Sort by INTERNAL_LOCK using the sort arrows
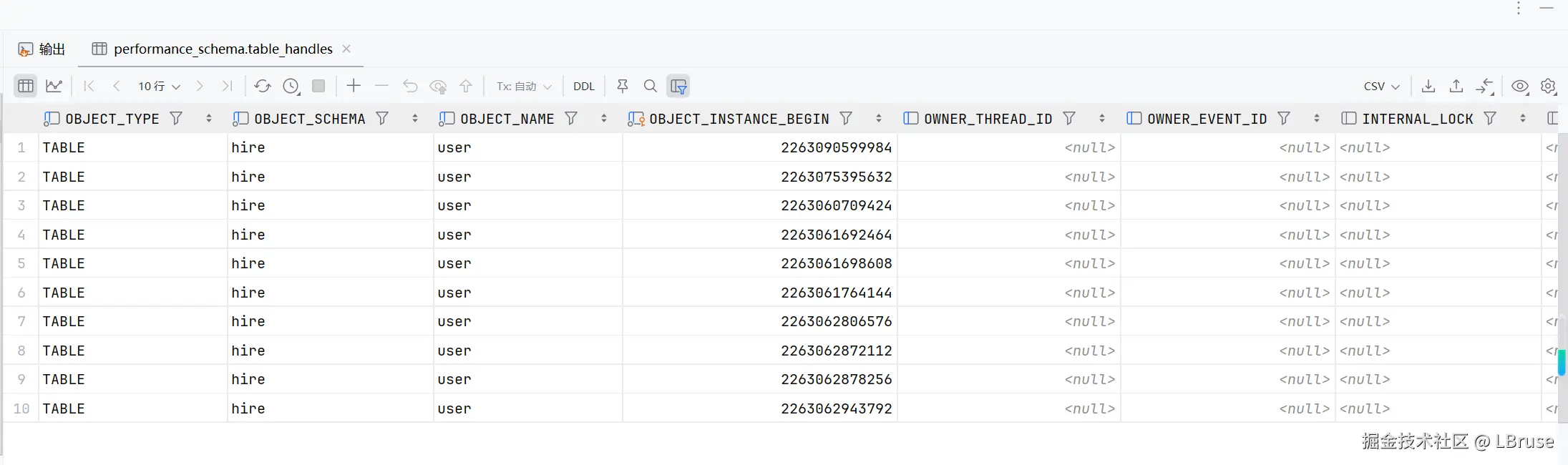 point(1523,119)
